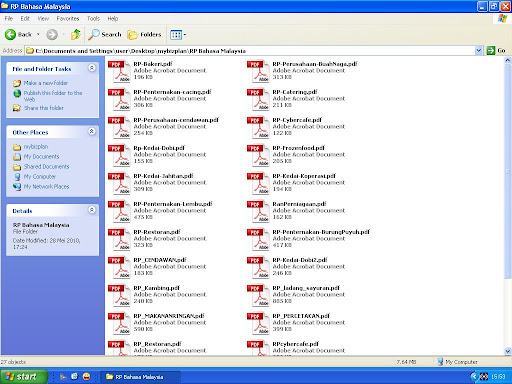Select RP-Kedai-Dobi2.pdf icon
This screenshot has width=512, height=384.
pyautogui.click(x=258, y=267)
